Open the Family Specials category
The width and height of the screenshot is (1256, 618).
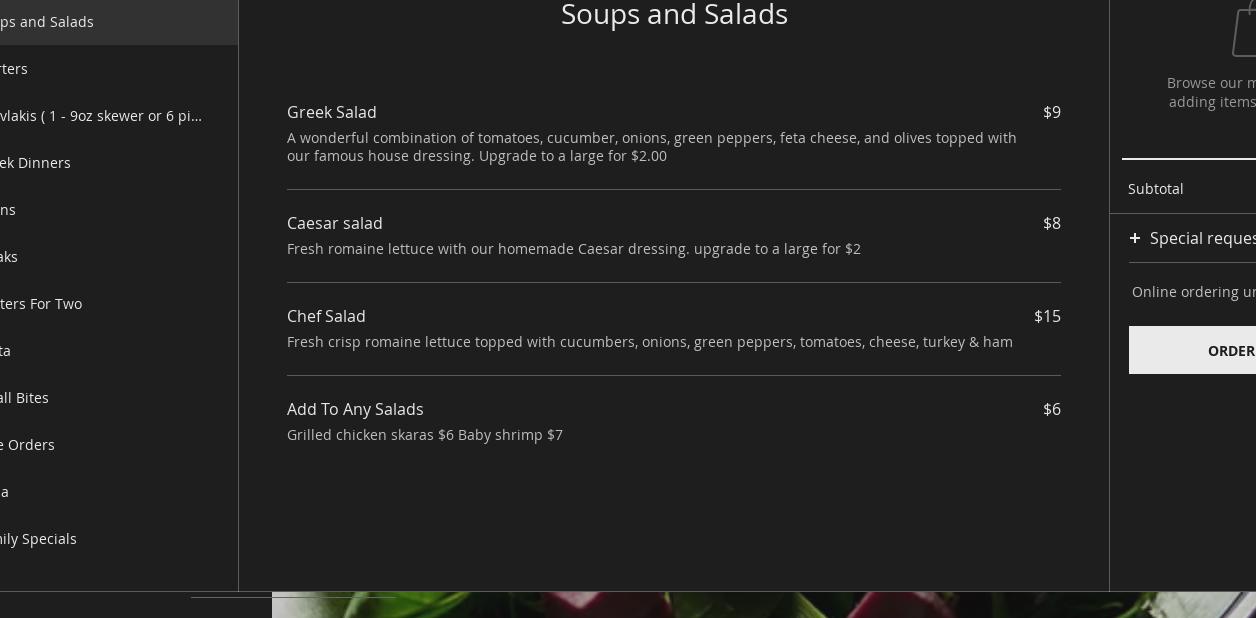click(x=38, y=539)
